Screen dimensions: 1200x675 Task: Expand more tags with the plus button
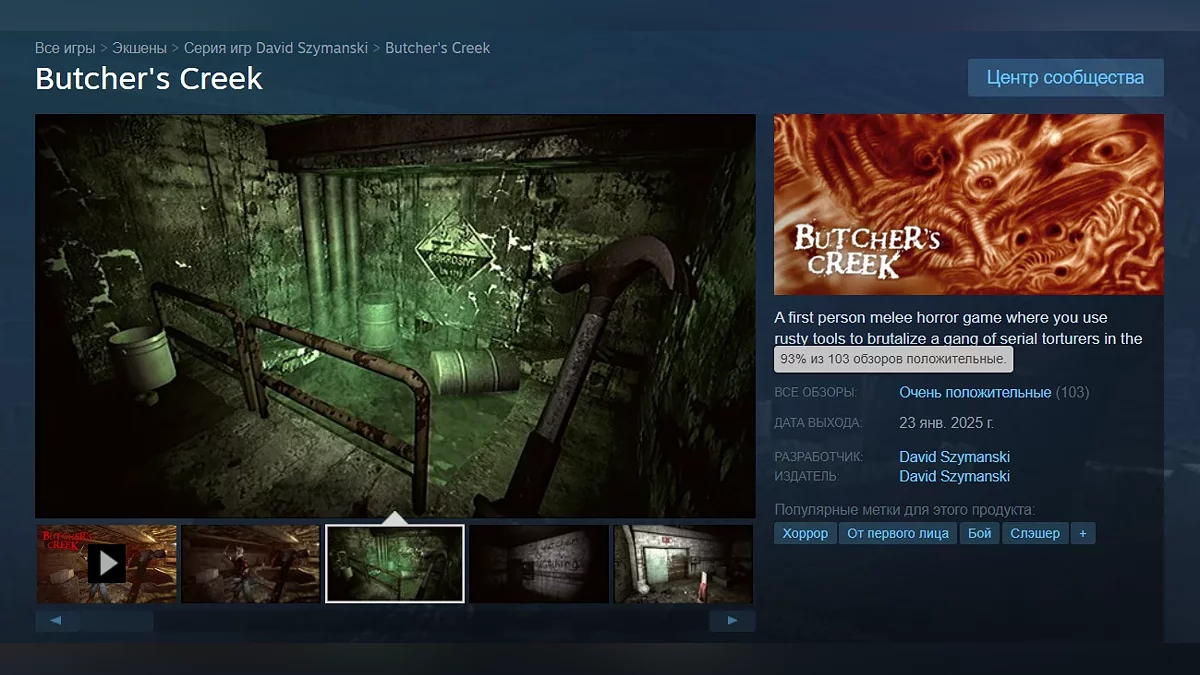coord(1083,533)
